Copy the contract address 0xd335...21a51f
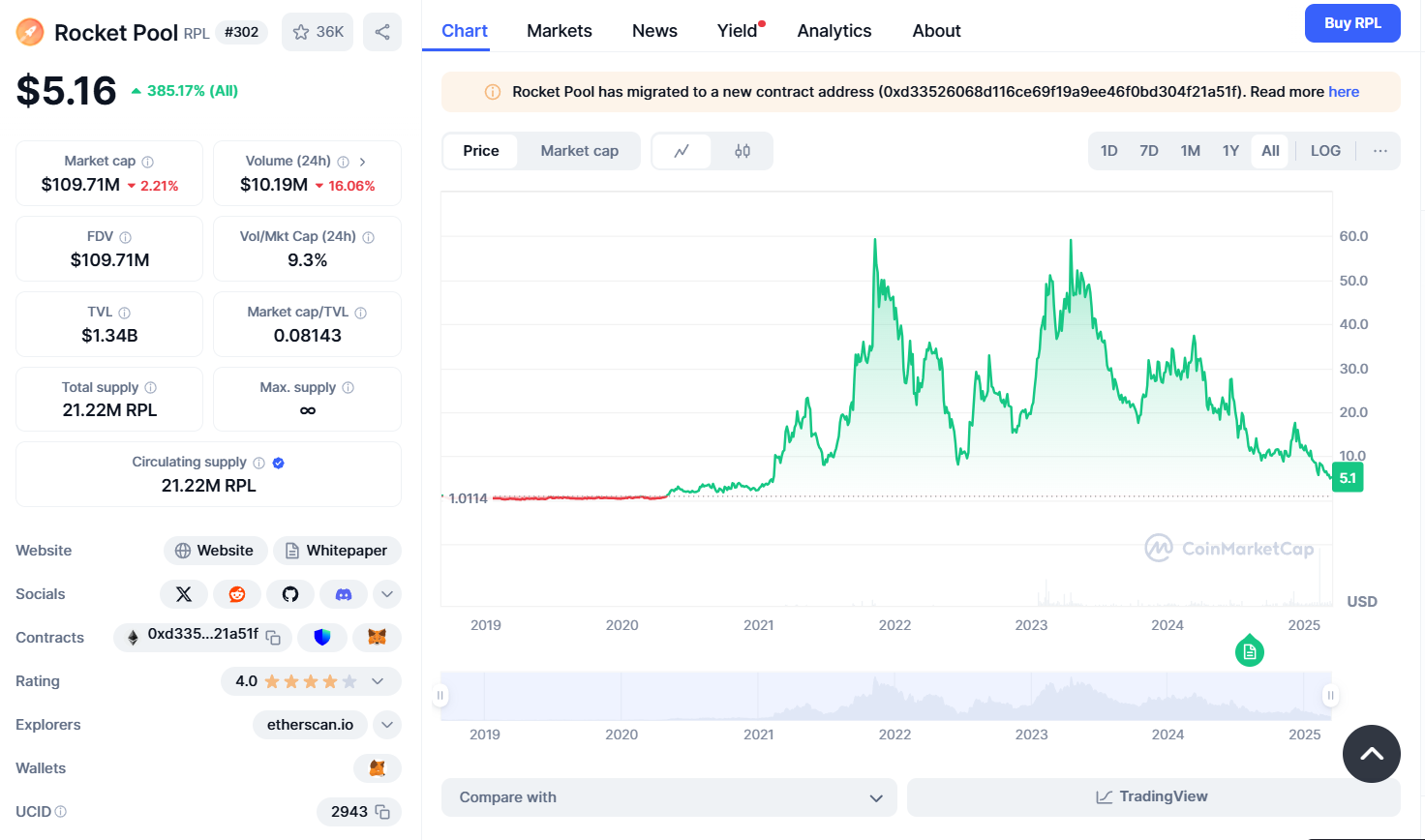This screenshot has height=840, width=1425. tap(274, 638)
